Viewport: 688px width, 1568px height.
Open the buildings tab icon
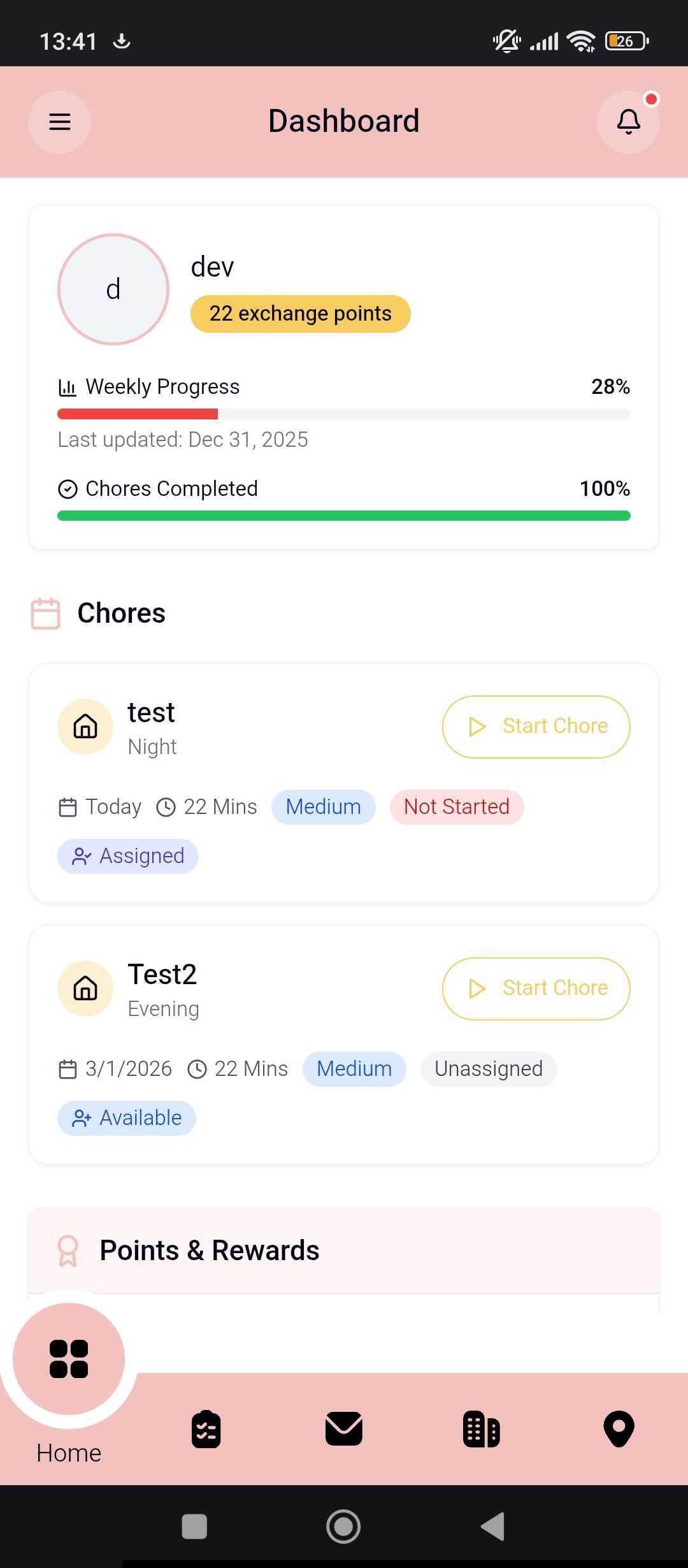click(x=482, y=1429)
